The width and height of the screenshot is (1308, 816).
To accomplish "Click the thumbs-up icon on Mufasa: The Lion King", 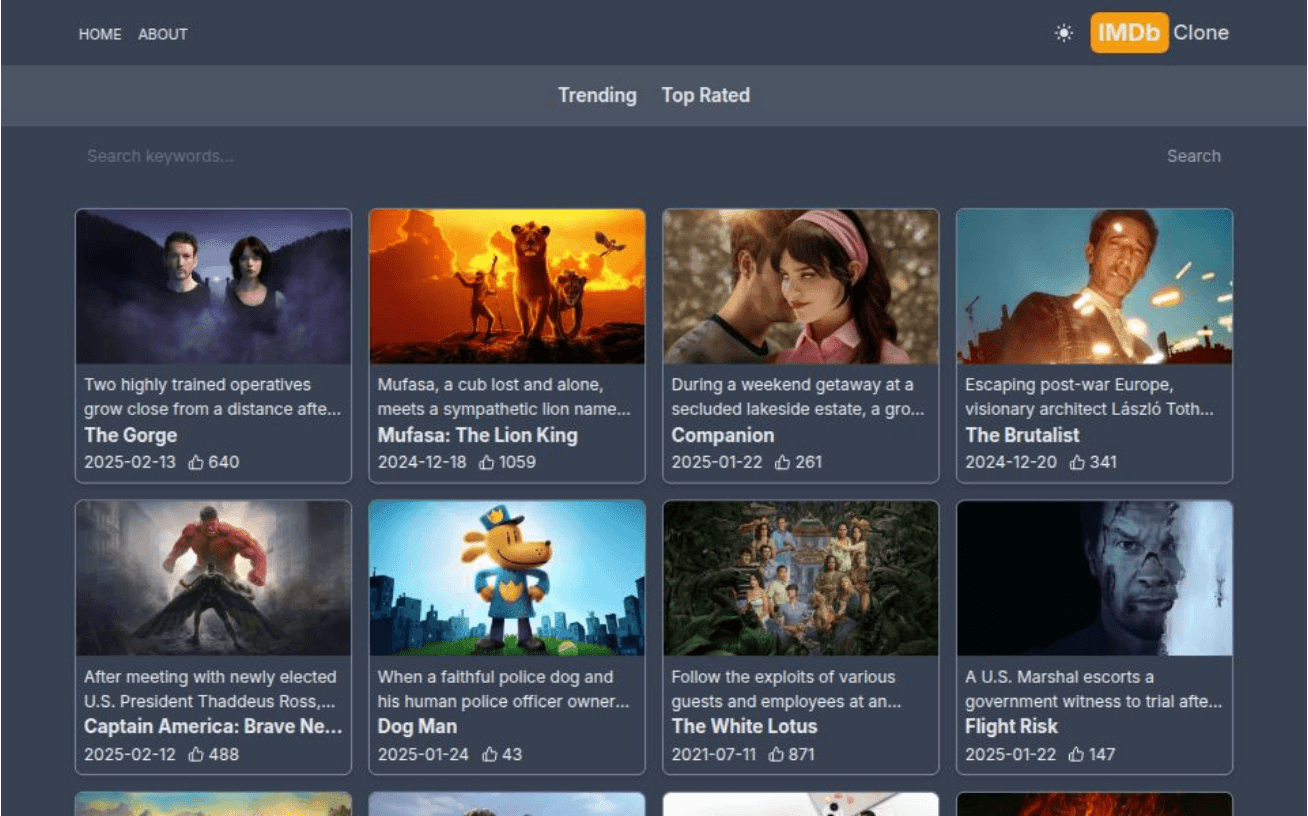I will click(488, 462).
